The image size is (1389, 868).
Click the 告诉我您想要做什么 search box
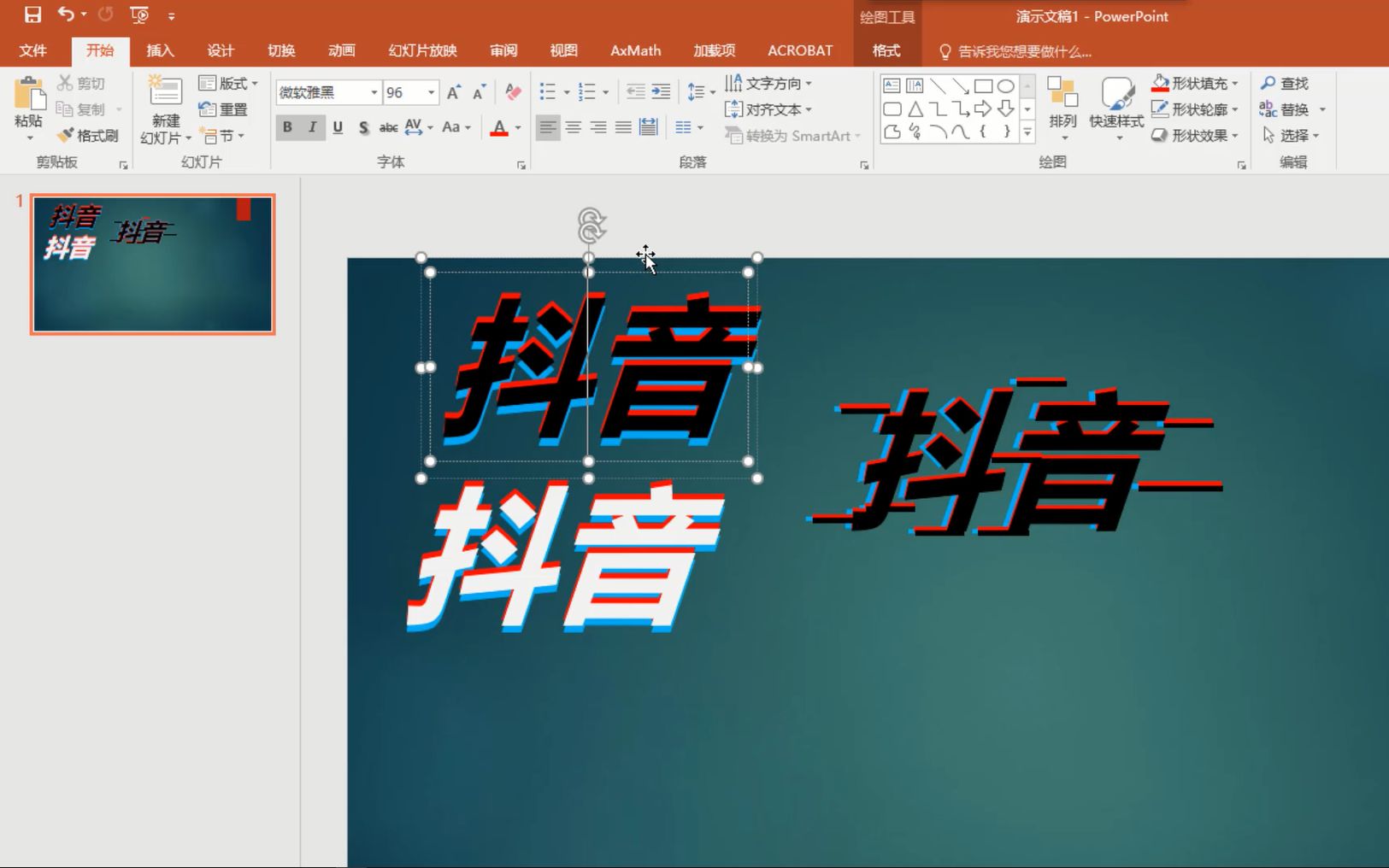pos(1015,51)
